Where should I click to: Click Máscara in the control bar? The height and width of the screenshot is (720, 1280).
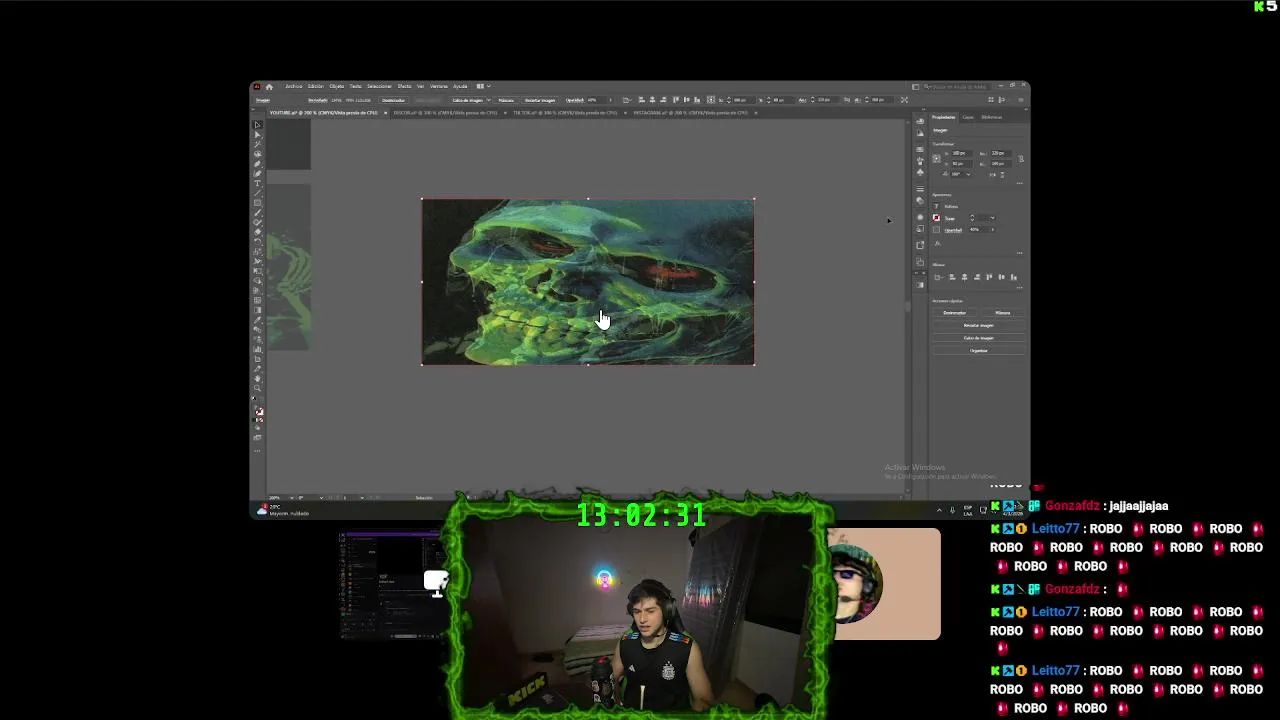coord(506,100)
